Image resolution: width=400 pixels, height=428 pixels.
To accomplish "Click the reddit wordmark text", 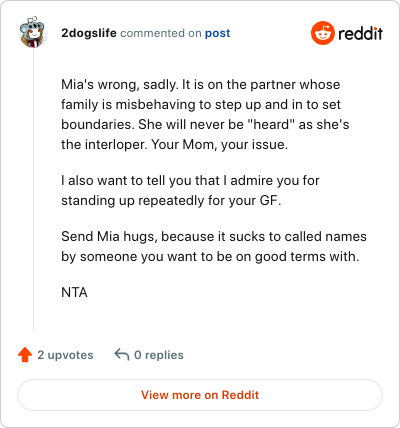I will point(360,33).
